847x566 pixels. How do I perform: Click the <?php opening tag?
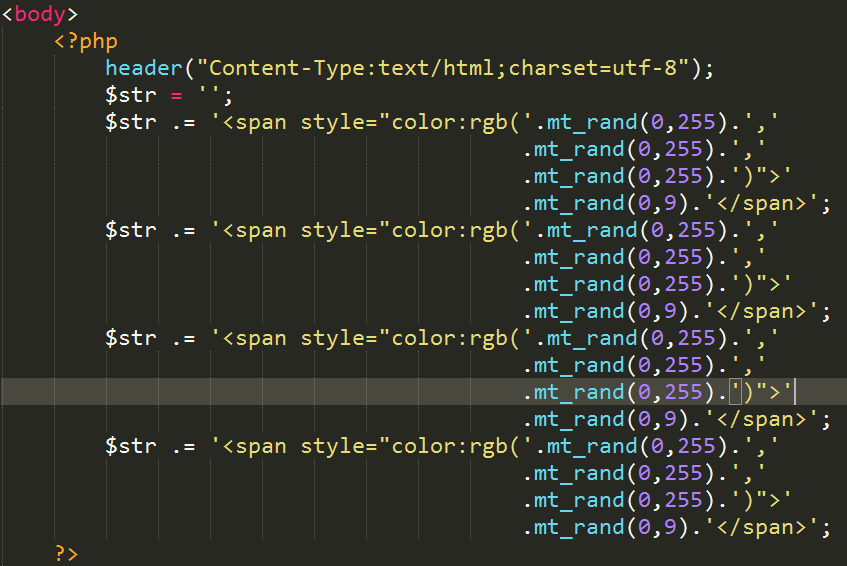click(x=86, y=42)
